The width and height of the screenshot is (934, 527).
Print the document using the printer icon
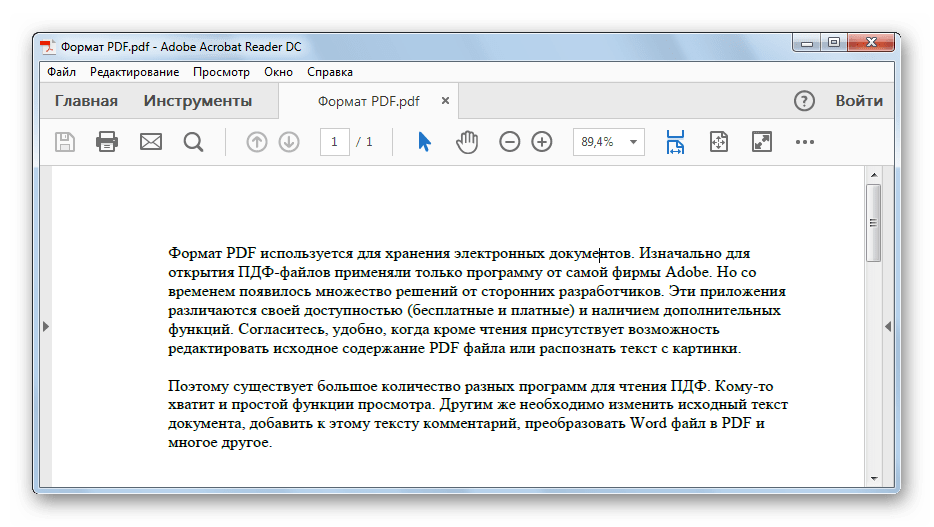tap(107, 142)
